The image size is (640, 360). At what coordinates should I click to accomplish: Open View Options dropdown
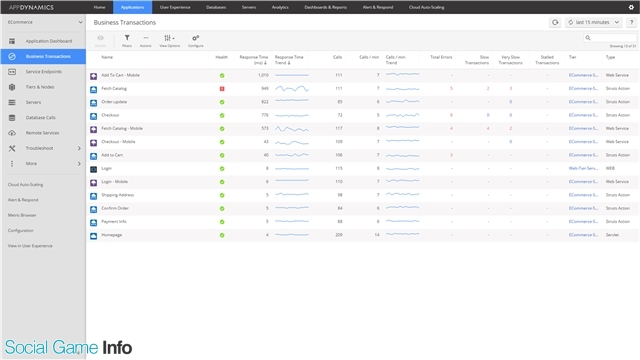tap(169, 40)
